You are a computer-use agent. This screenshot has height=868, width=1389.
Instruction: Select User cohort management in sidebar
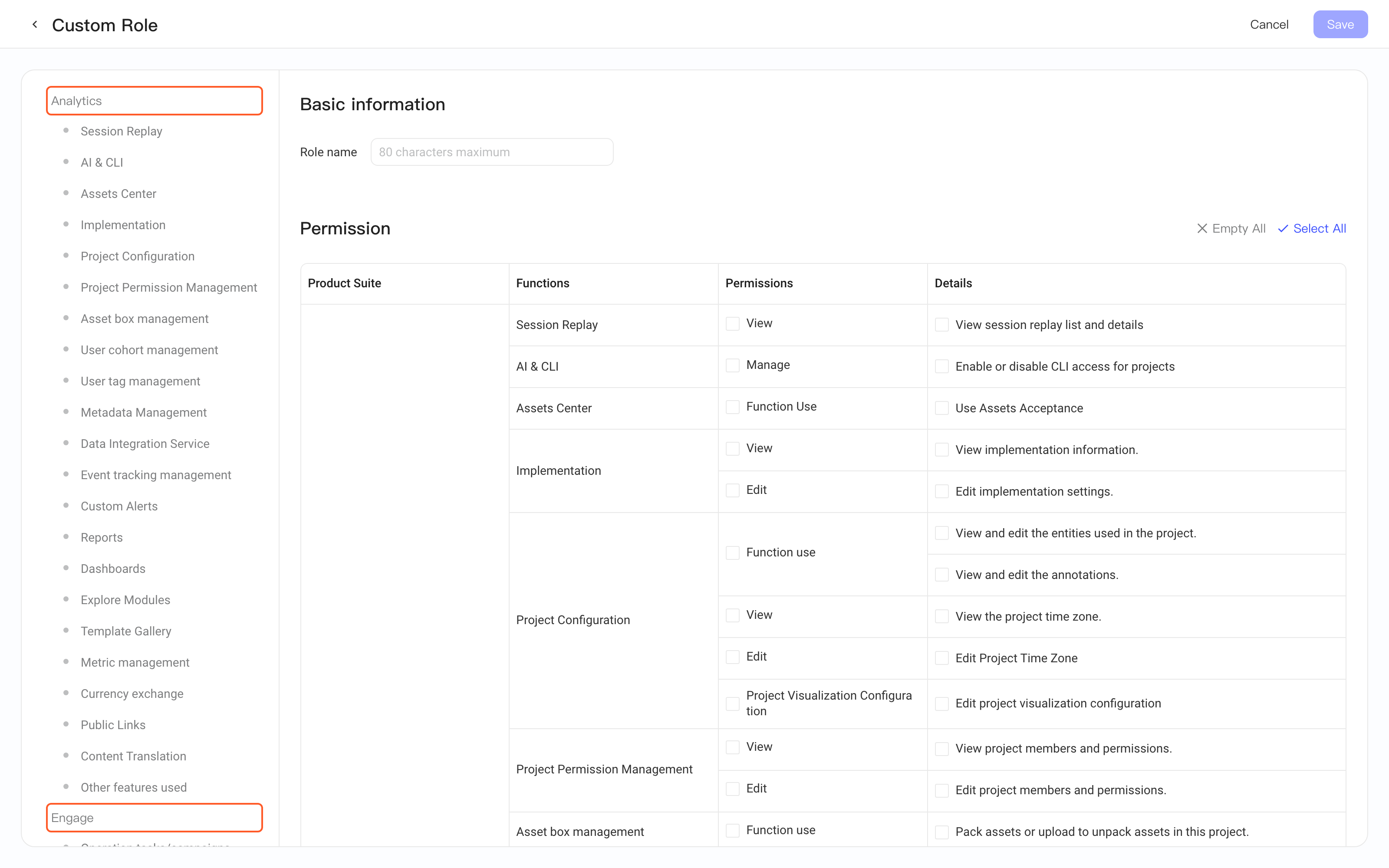pyautogui.click(x=149, y=350)
